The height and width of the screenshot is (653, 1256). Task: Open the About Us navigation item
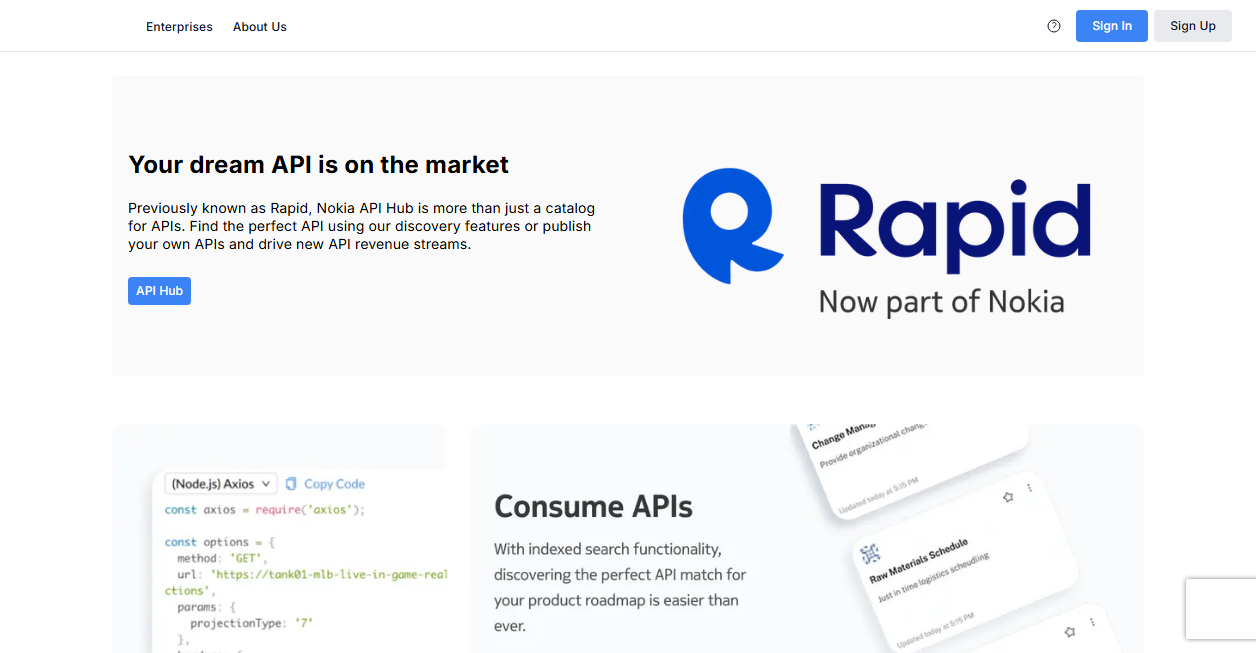coord(260,27)
